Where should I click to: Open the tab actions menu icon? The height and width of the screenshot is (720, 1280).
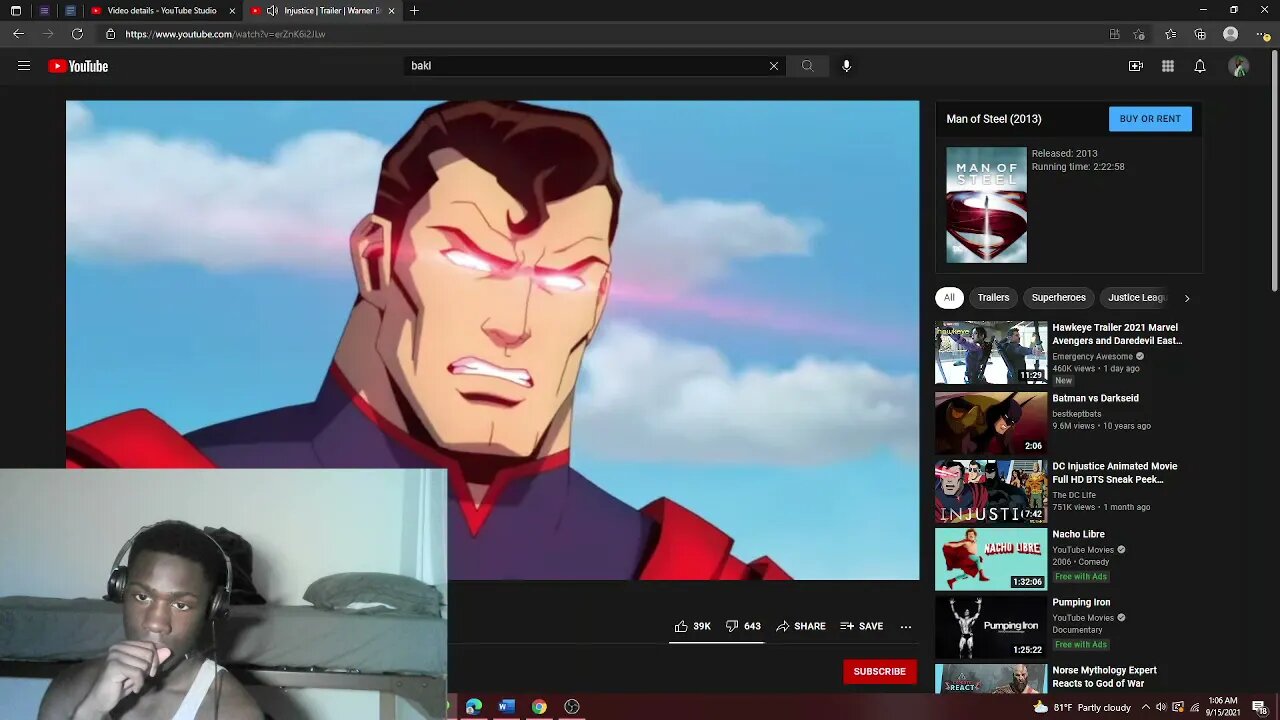tap(16, 11)
